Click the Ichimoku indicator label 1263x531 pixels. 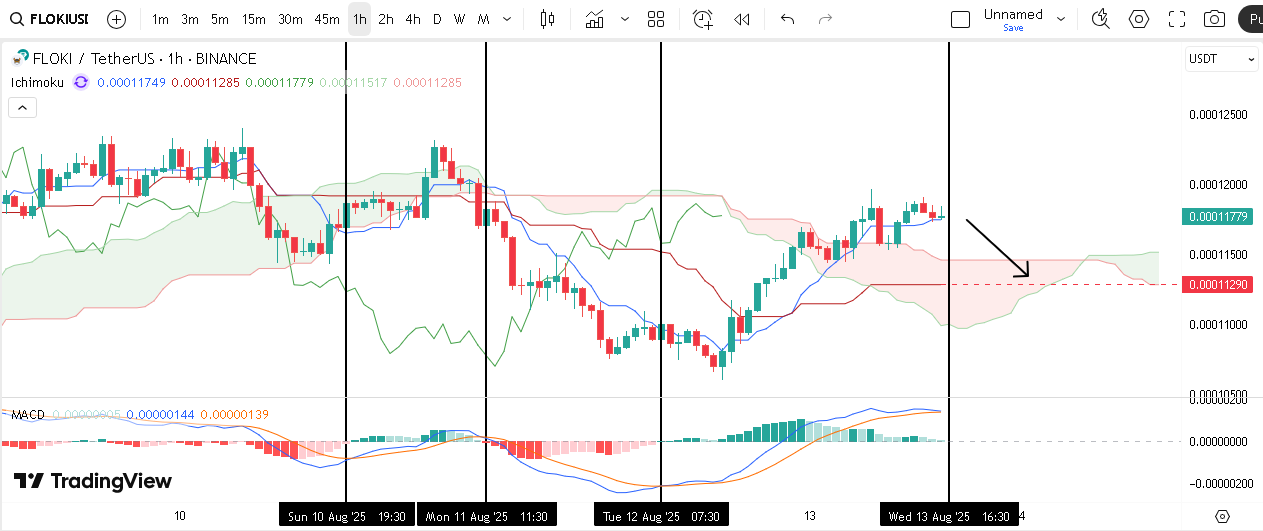coord(36,82)
